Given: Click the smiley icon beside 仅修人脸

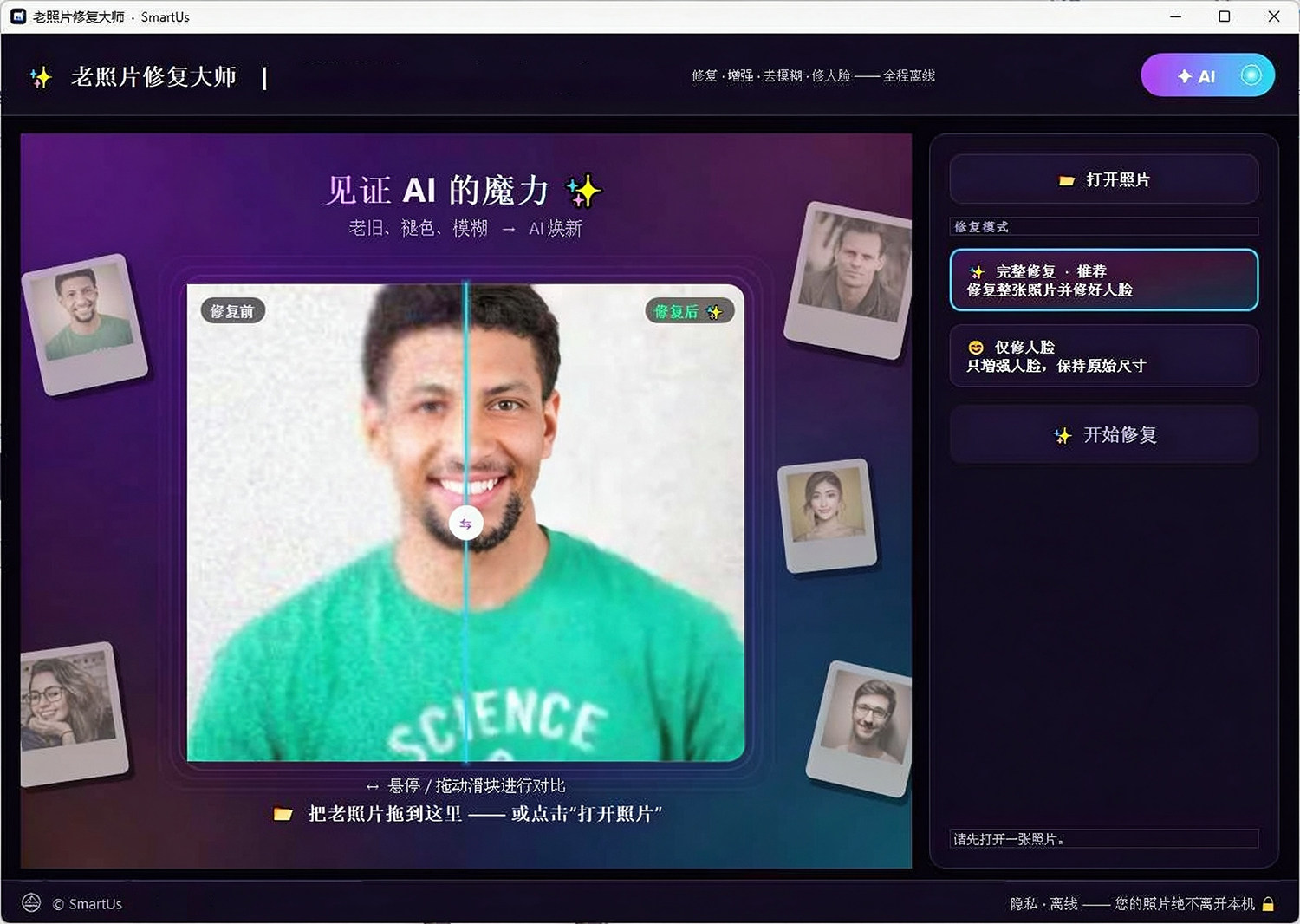Looking at the screenshot, I should point(976,347).
